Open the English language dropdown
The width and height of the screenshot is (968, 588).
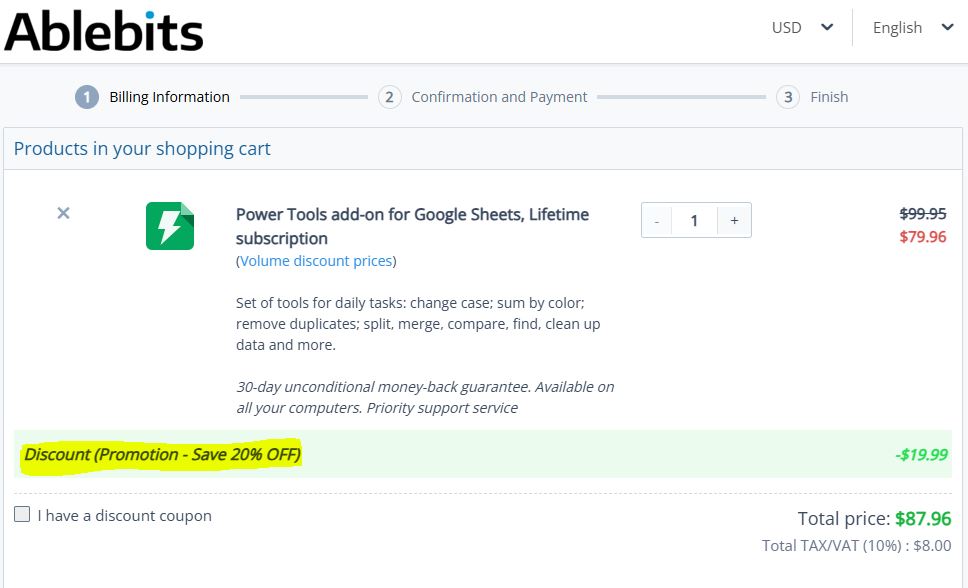tap(913, 28)
